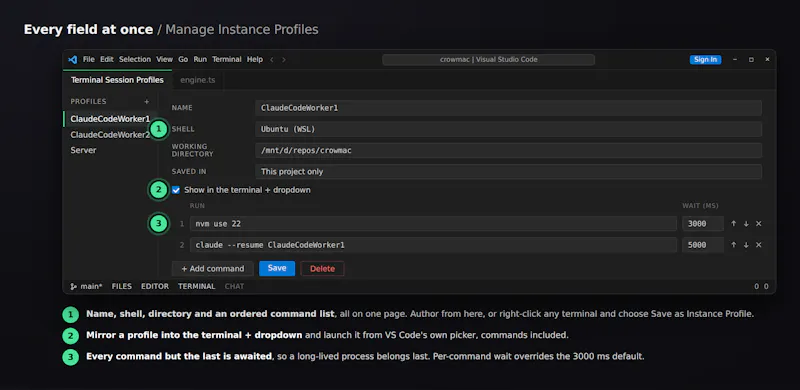Move 'claude --resume' command up
The width and height of the screenshot is (800, 390).
click(734, 245)
